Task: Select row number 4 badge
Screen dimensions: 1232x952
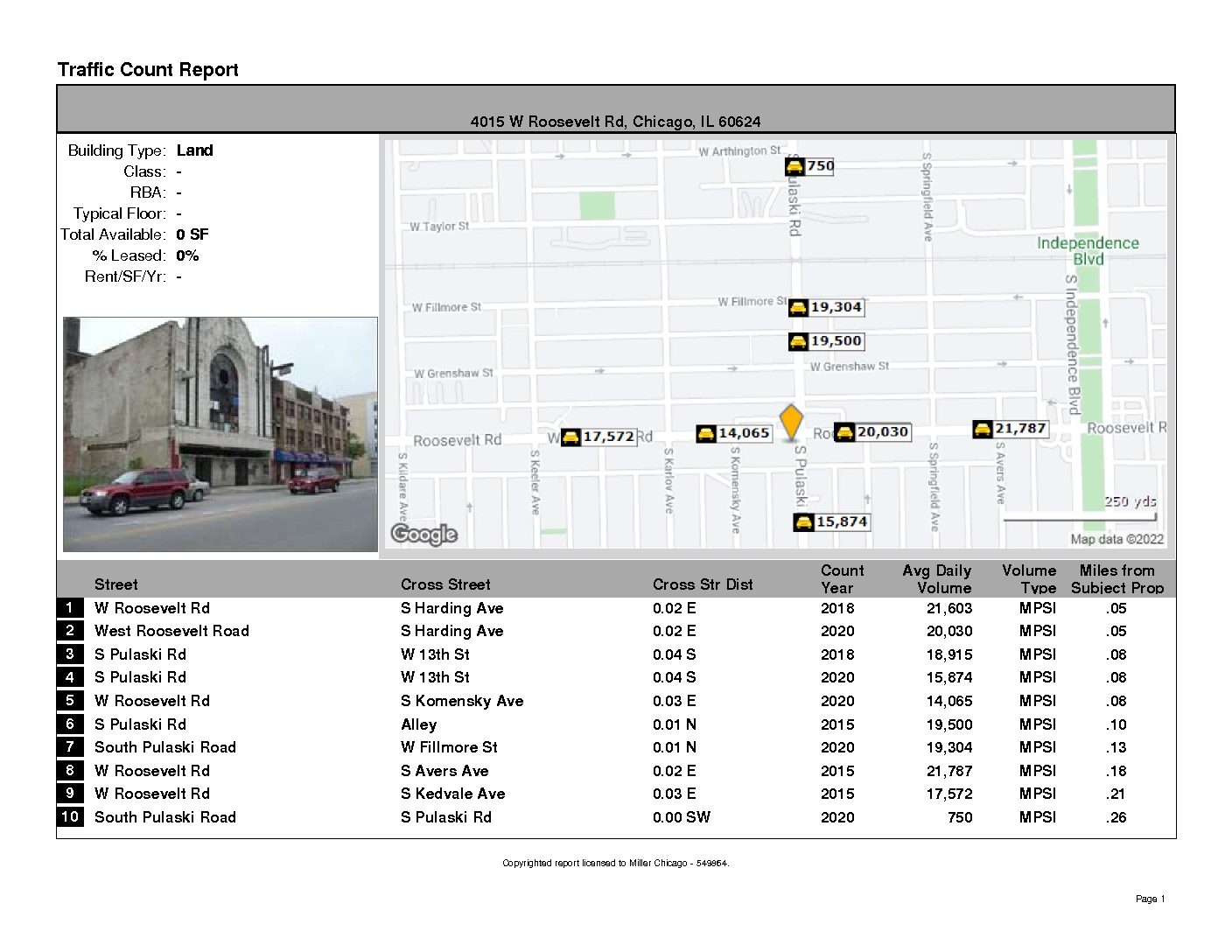Action: click(x=70, y=677)
